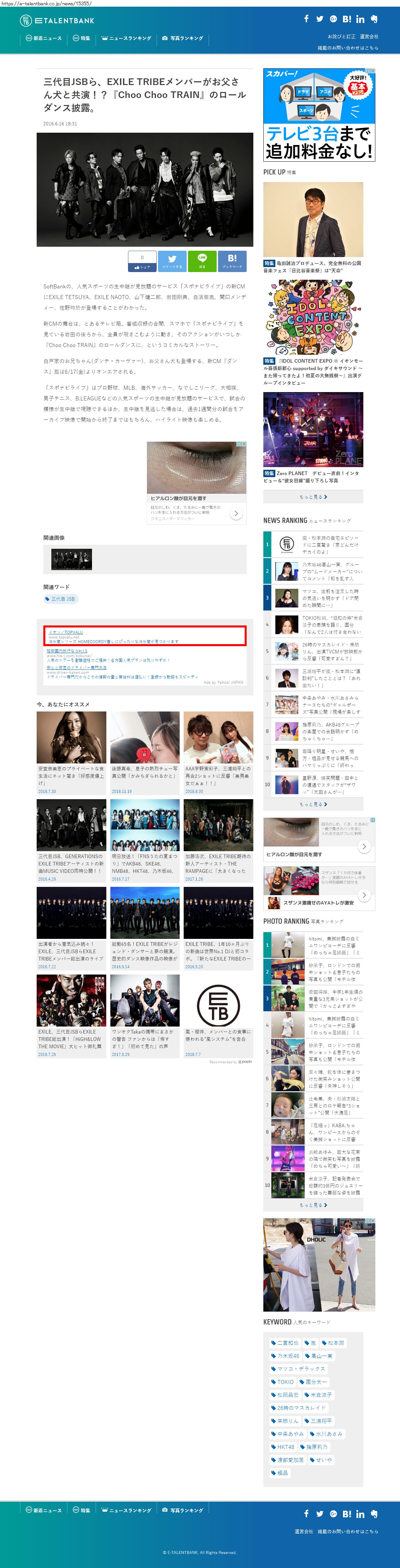This screenshot has height=1568, width=400.
Task: Open the related image thumbnail under 関連画像
Action: point(72,559)
